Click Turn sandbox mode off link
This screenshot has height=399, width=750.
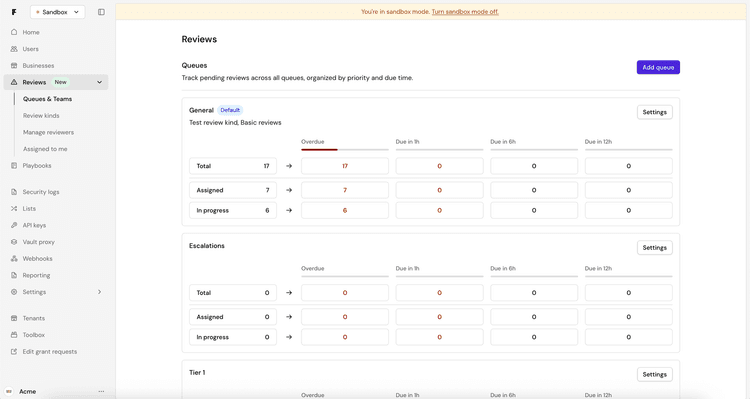[x=465, y=12]
